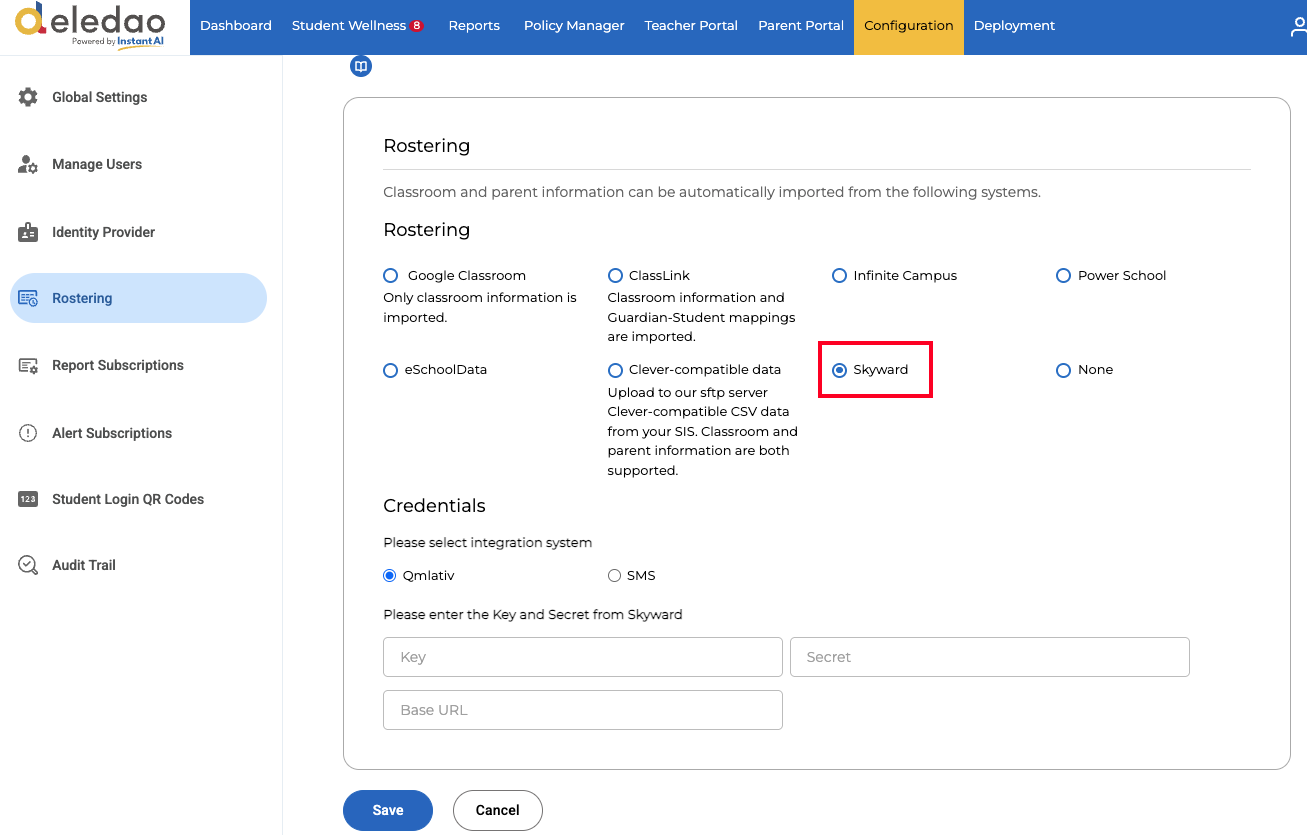Focus the Secret input field
This screenshot has width=1307, height=835.
click(x=990, y=657)
